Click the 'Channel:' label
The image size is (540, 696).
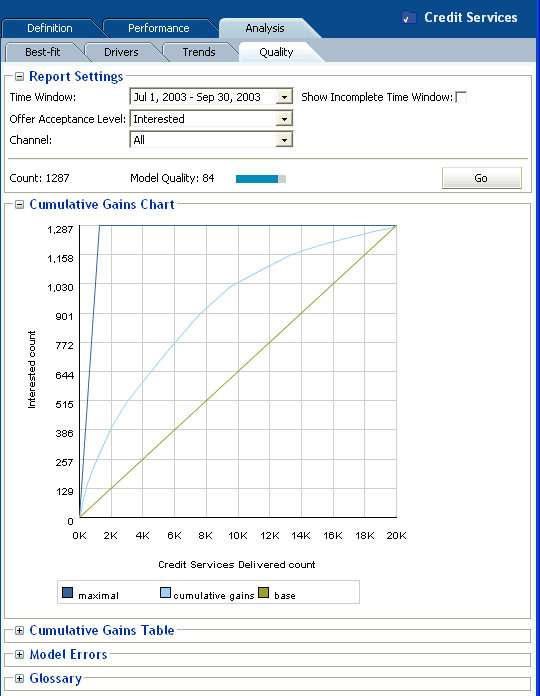pyautogui.click(x=31, y=140)
